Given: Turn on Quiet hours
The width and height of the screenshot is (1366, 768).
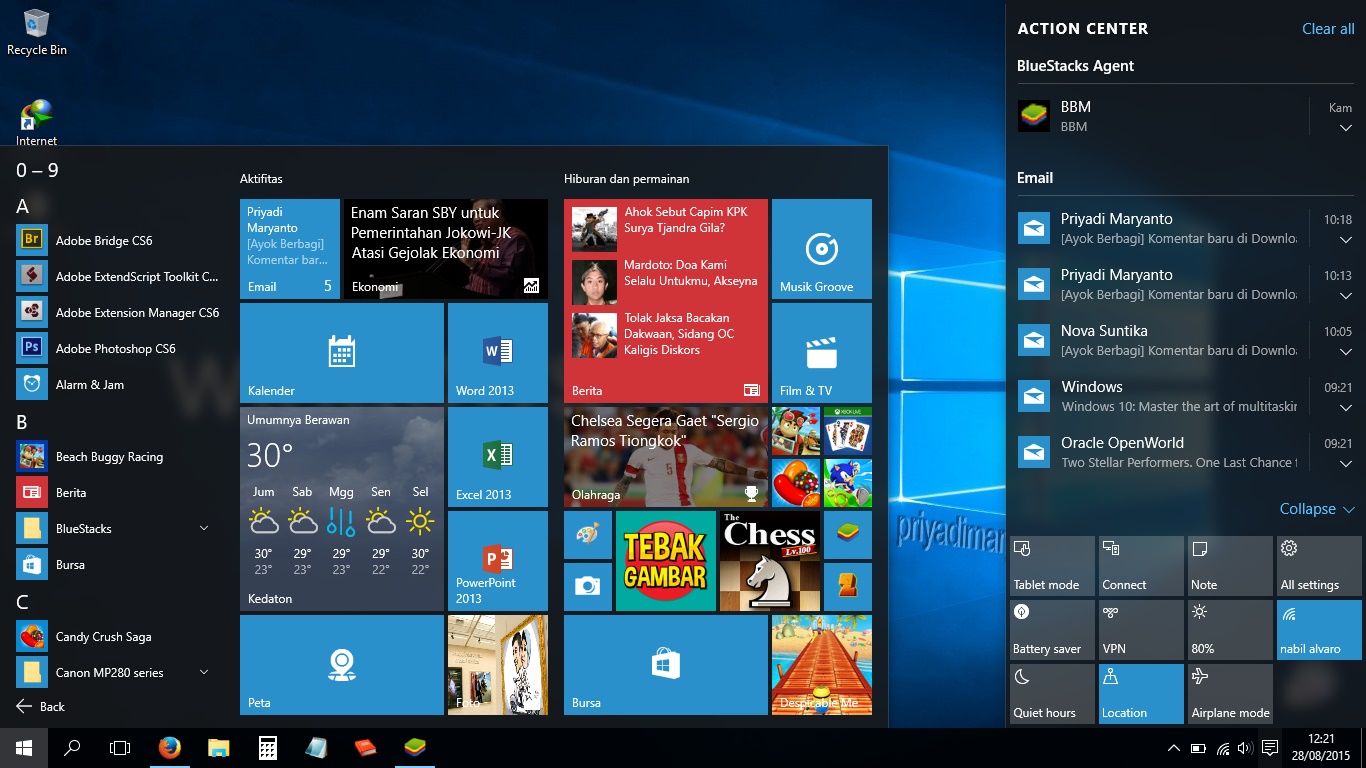Looking at the screenshot, I should point(1052,694).
